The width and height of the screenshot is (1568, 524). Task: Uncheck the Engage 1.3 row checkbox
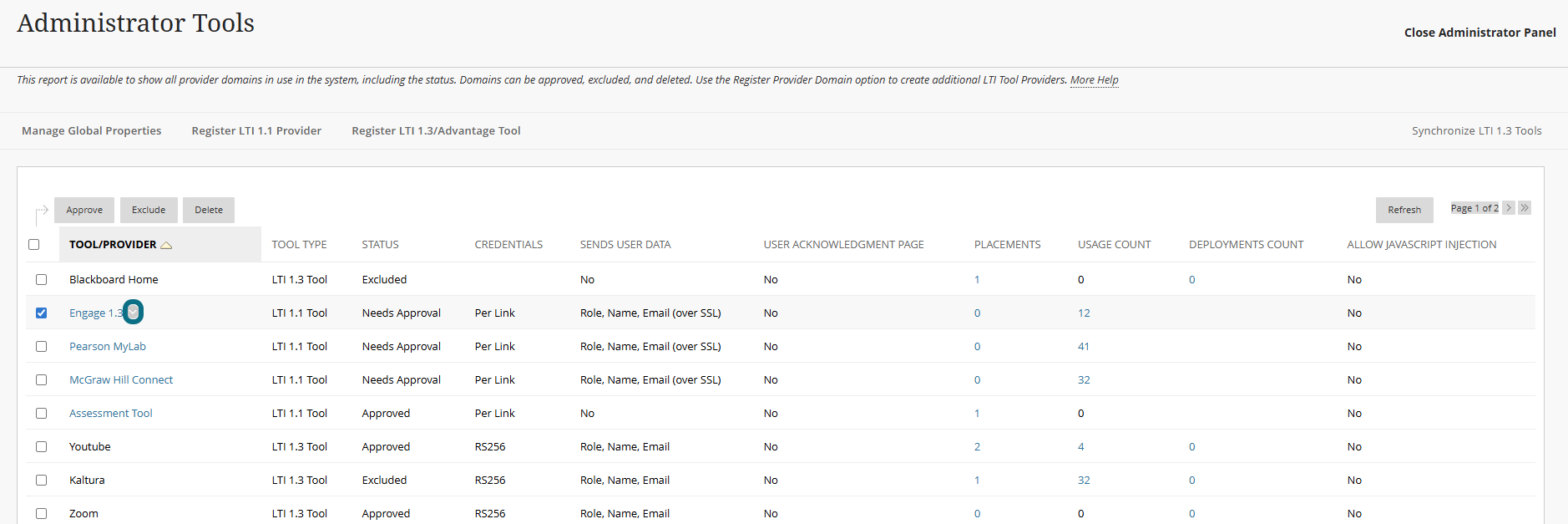pos(41,313)
